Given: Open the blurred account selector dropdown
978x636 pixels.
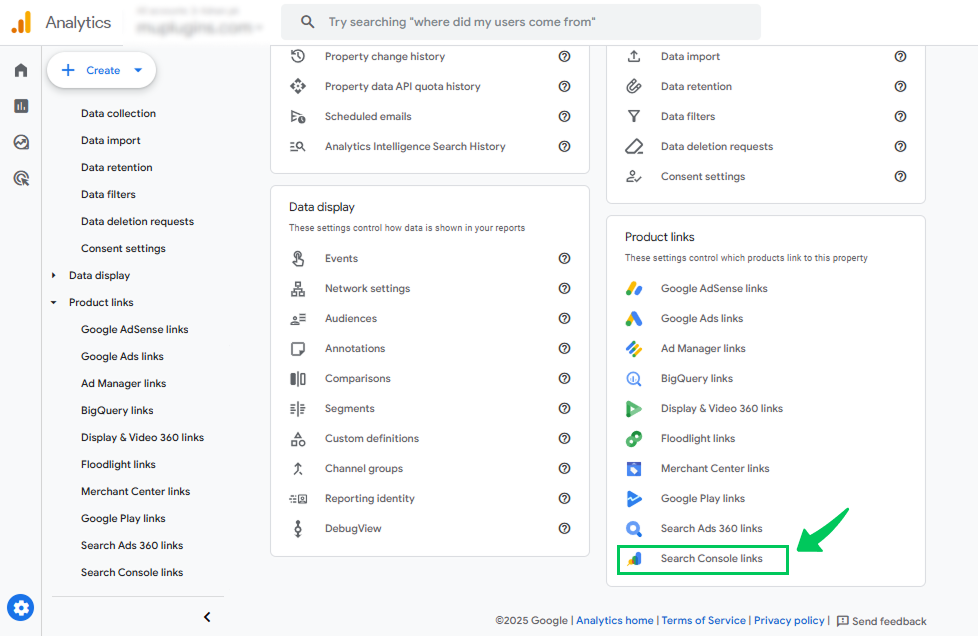Looking at the screenshot, I should 200,22.
